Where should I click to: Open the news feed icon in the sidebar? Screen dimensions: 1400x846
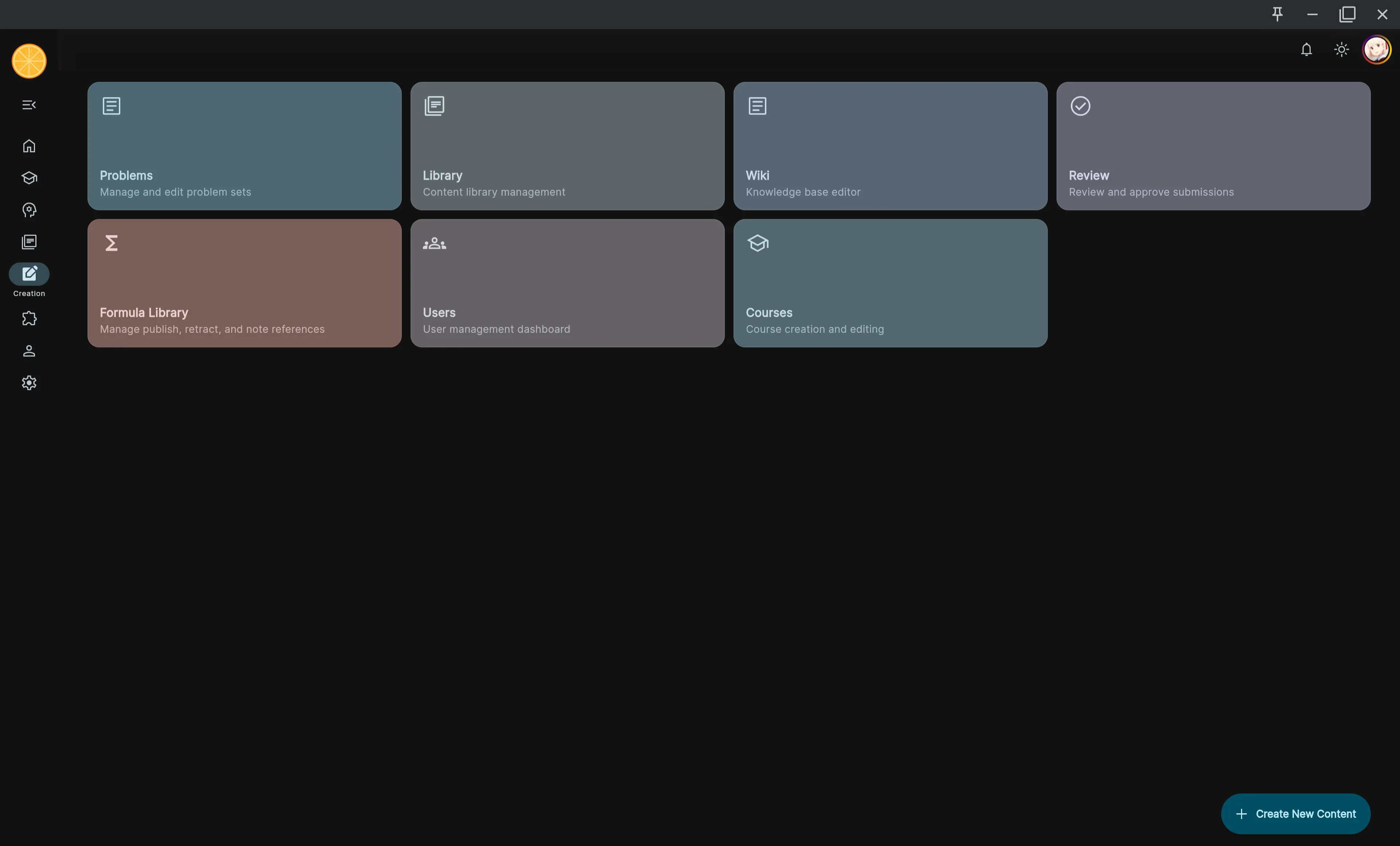coord(28,241)
